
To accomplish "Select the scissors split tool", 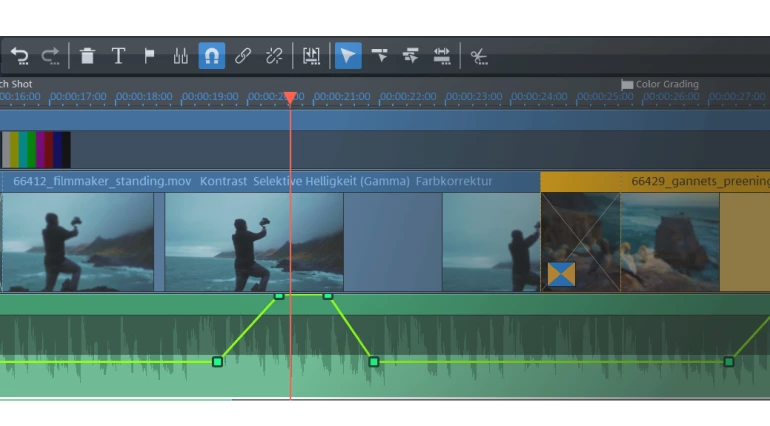I will click(479, 56).
